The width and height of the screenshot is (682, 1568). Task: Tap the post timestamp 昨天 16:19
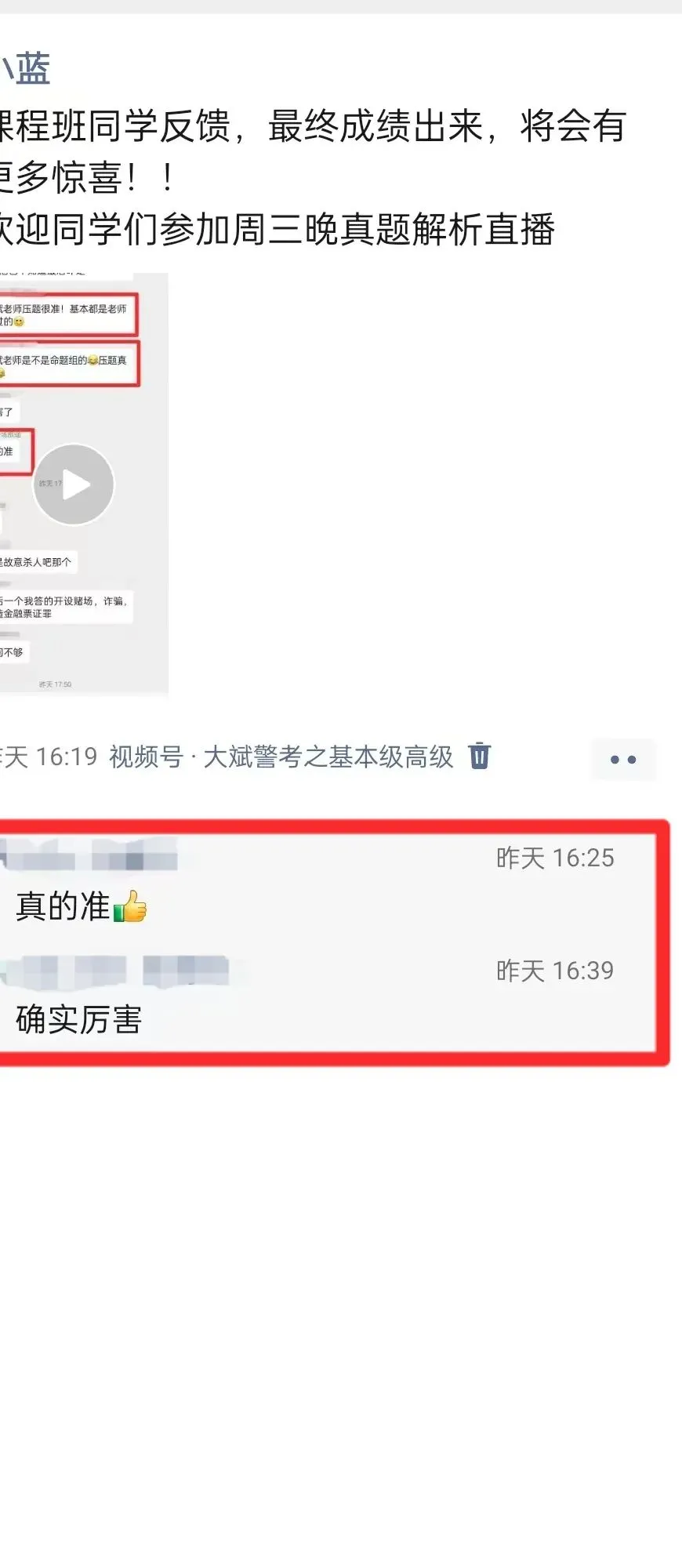coord(49,757)
